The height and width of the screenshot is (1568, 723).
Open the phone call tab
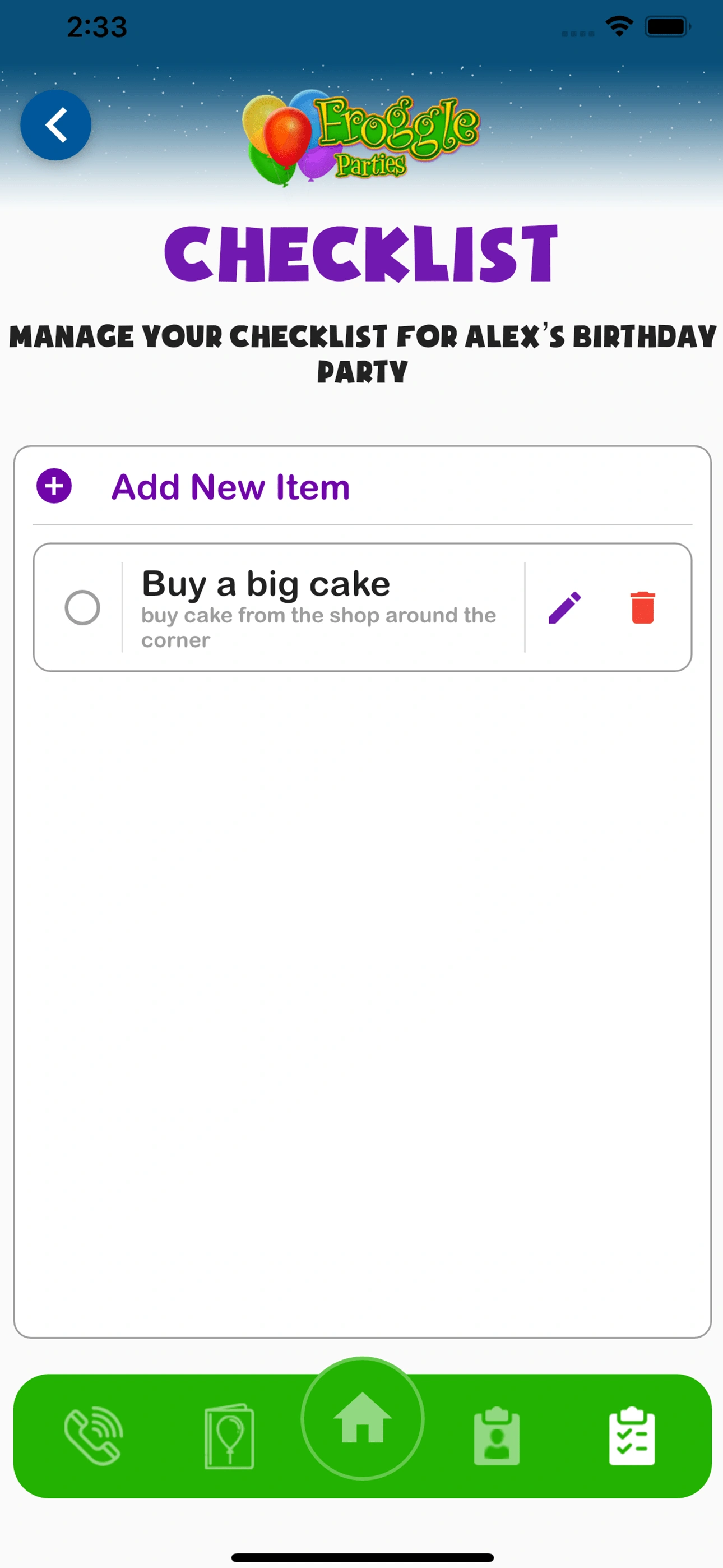pos(93,1437)
